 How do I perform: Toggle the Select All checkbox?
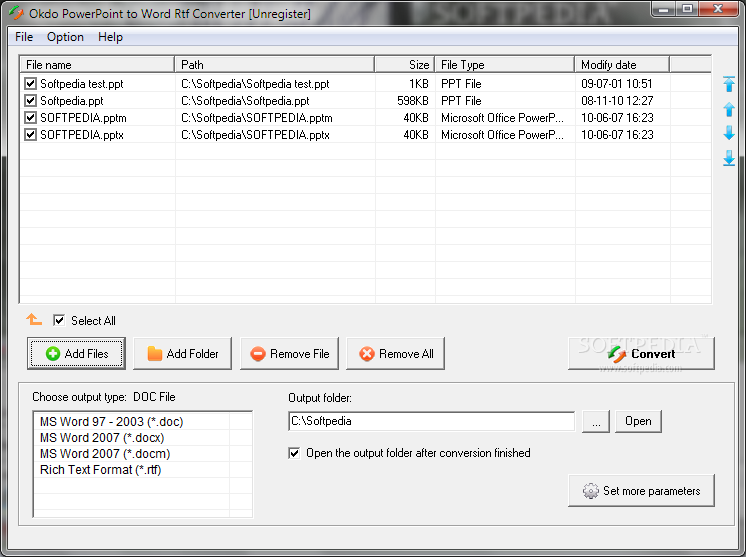coord(59,321)
